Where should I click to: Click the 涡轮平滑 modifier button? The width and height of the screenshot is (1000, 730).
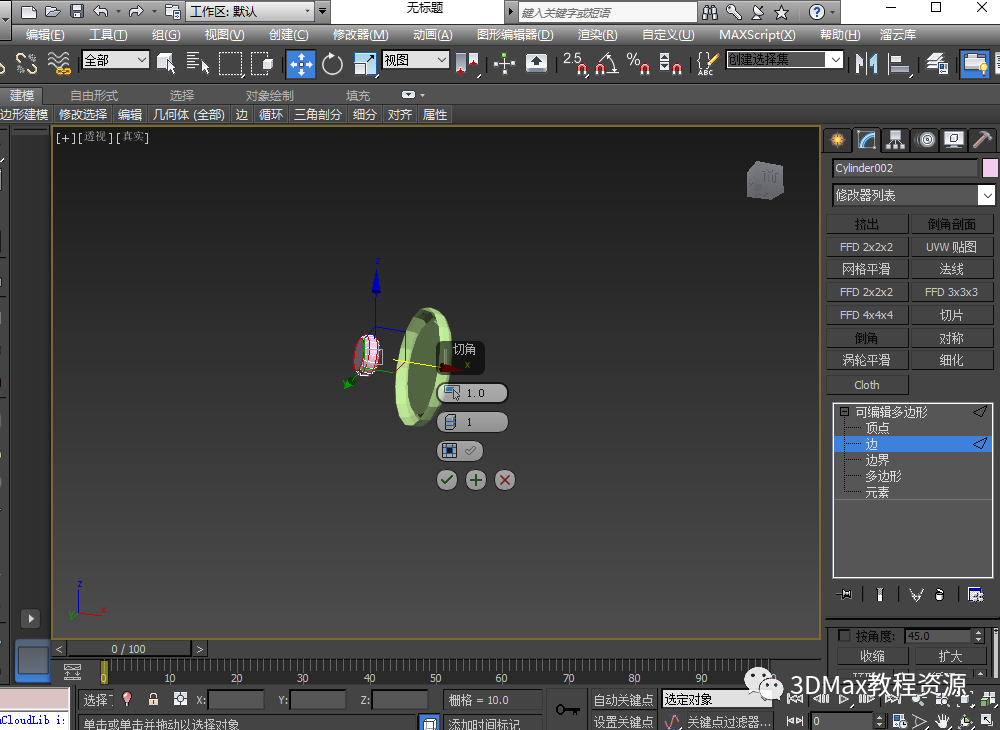pos(866,360)
